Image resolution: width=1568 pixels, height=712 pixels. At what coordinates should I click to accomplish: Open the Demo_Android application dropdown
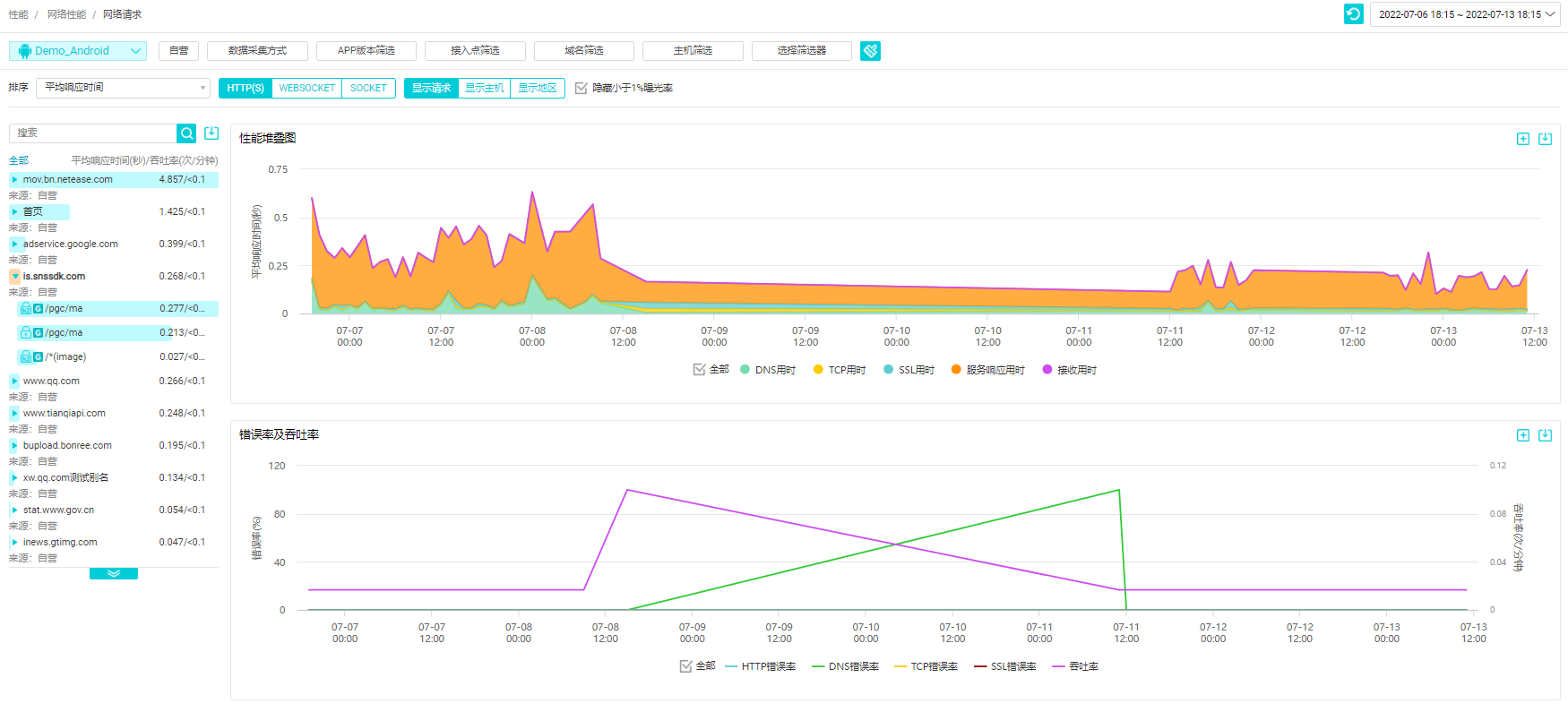78,51
